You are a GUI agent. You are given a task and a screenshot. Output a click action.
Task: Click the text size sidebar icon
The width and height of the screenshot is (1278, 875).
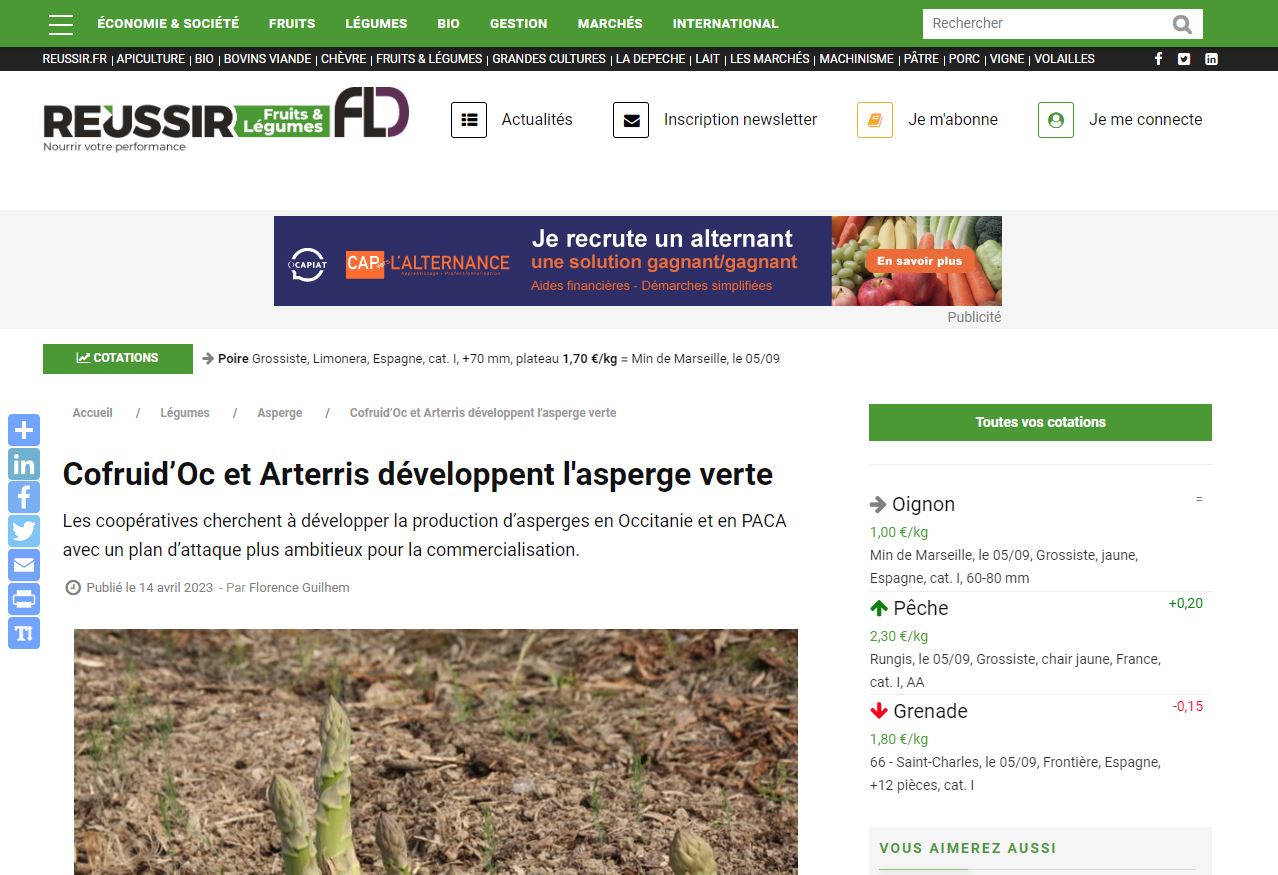(24, 633)
